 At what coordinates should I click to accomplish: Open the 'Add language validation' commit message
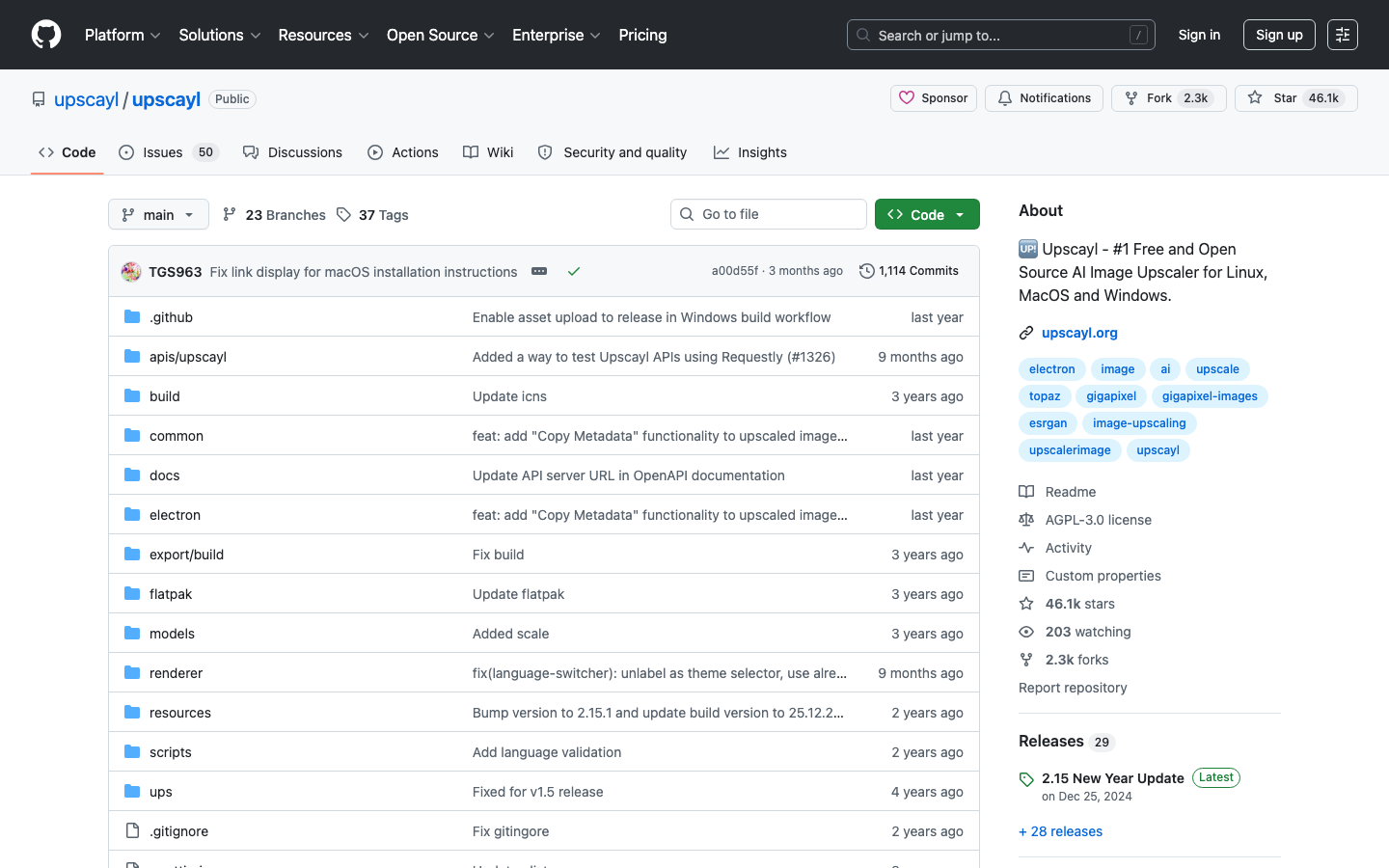click(x=547, y=752)
